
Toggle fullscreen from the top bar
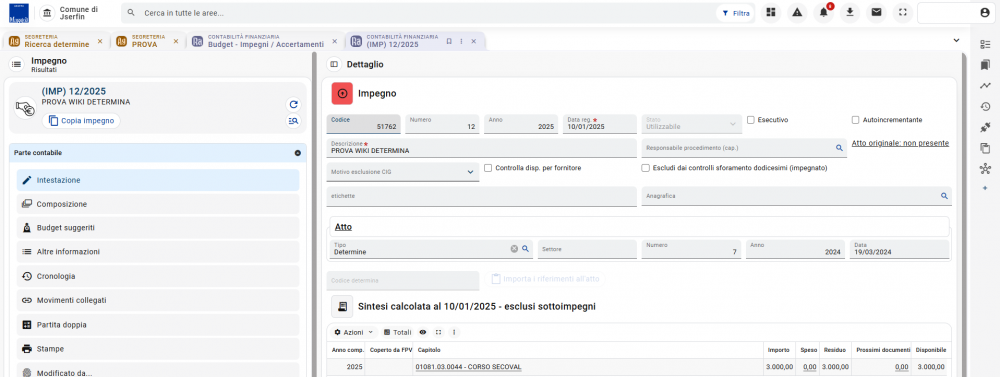[902, 13]
